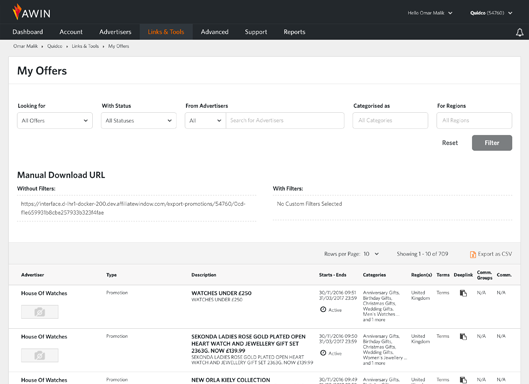This screenshot has width=529, height=384.
Task: Click Active clock icon for WATCHES UNDER £250
Action: click(x=323, y=309)
